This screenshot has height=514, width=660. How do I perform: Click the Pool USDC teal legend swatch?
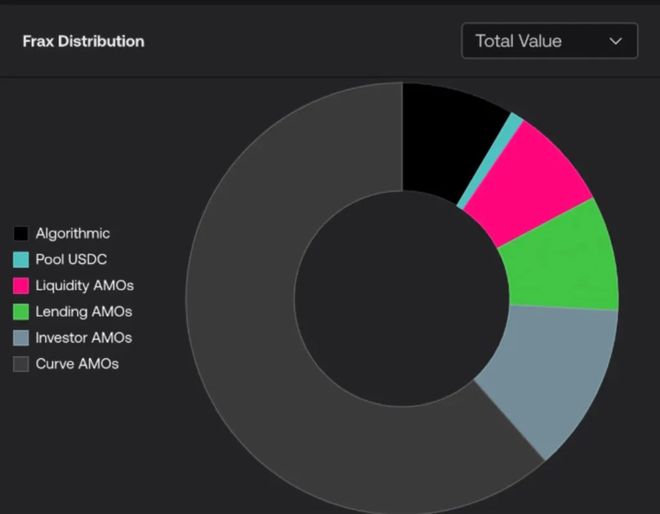[21, 260]
